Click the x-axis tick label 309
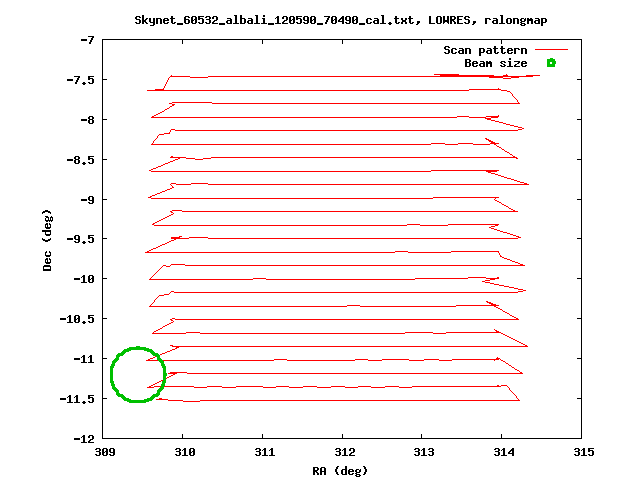 (x=104, y=452)
